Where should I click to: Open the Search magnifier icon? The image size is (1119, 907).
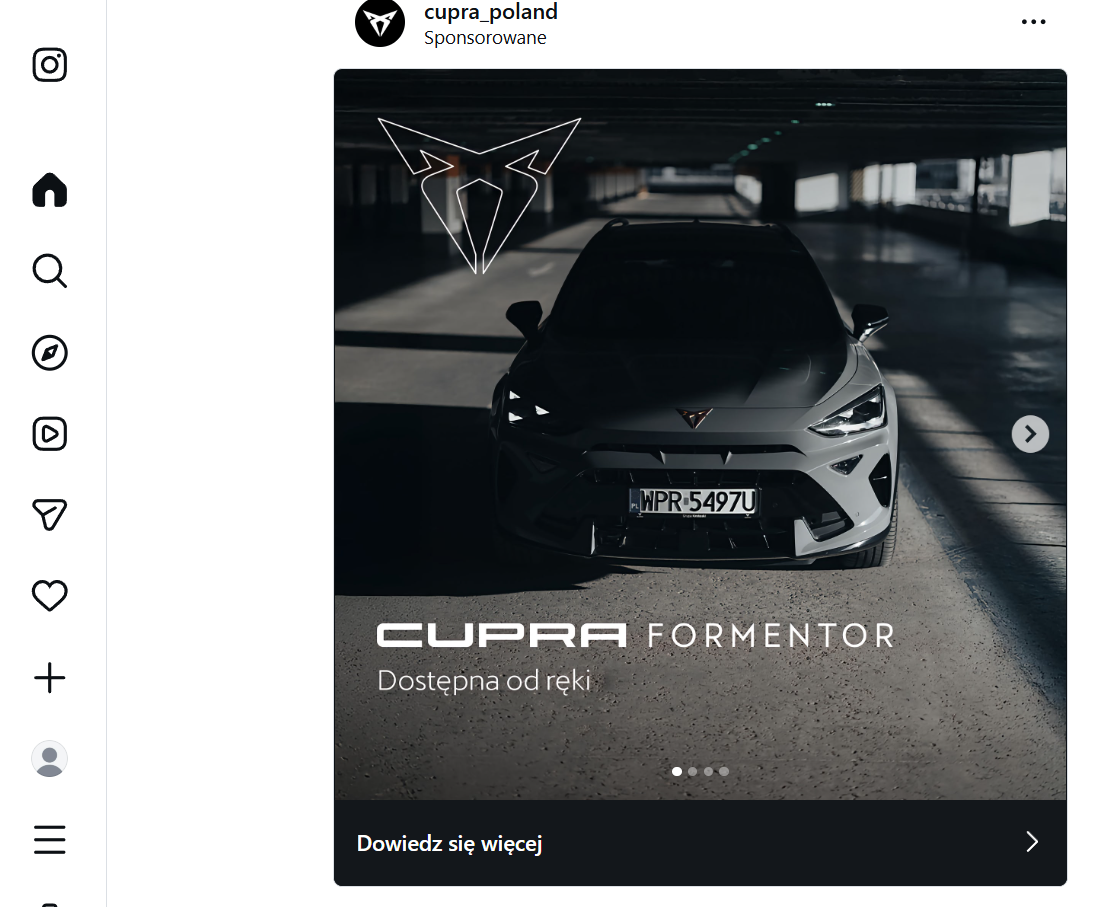click(x=49, y=271)
